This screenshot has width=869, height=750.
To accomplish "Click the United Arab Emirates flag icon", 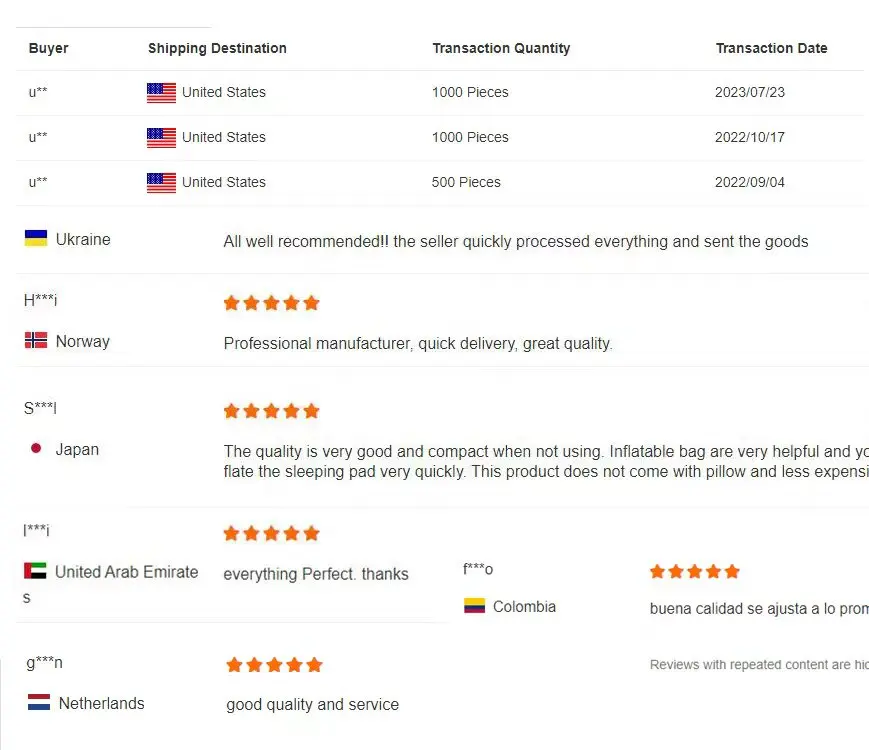I will coord(36,571).
